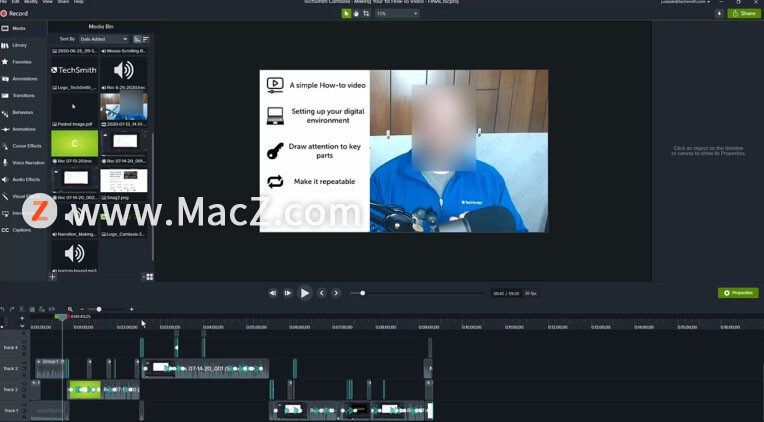Click the green Share button
764x422 pixels.
(x=744, y=14)
